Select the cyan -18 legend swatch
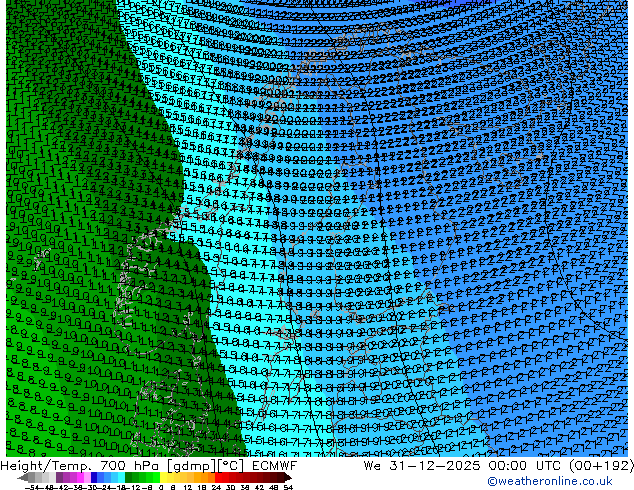 pos(122,477)
